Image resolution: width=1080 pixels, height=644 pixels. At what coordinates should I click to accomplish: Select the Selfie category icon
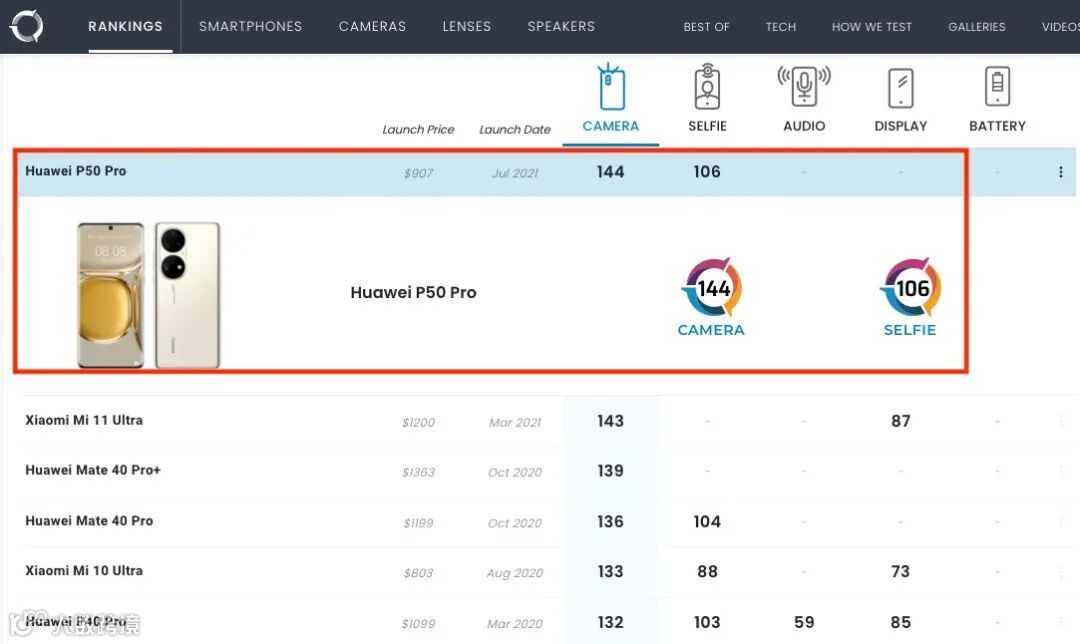click(x=707, y=87)
